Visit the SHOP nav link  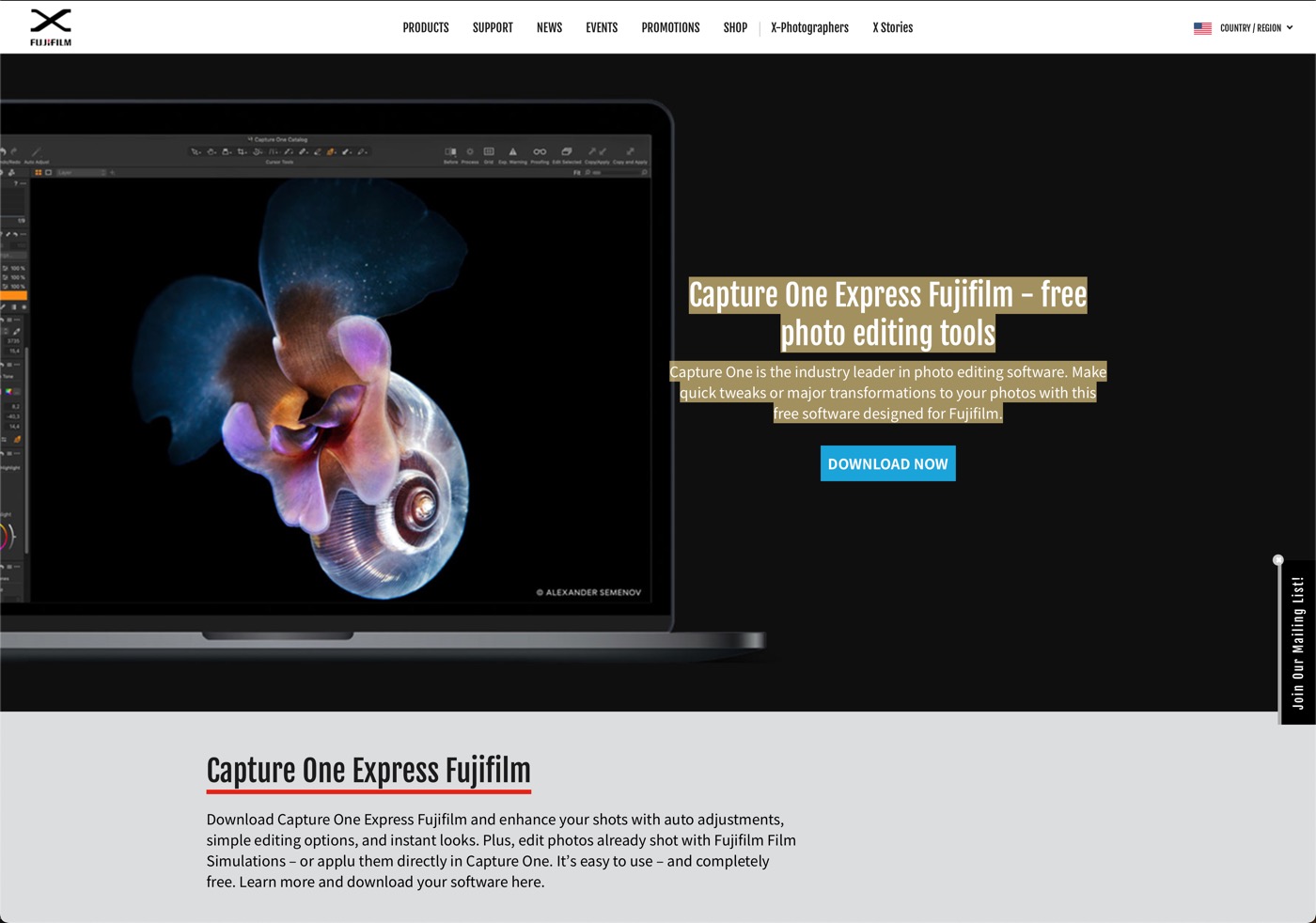click(x=735, y=28)
